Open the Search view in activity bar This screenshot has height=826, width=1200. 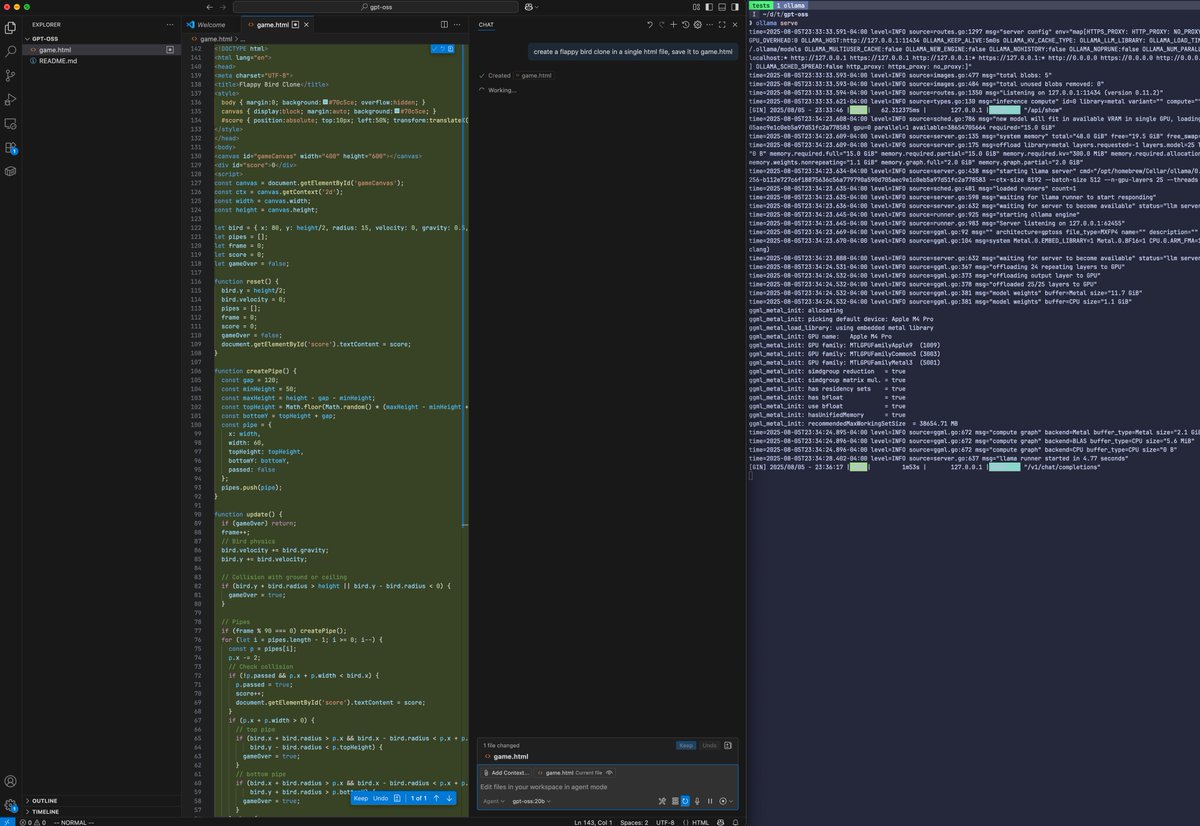click(11, 51)
